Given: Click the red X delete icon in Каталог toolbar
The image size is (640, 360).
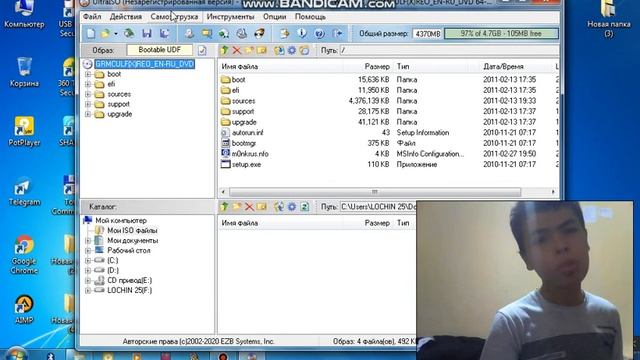Looking at the screenshot, I should coord(249,207).
